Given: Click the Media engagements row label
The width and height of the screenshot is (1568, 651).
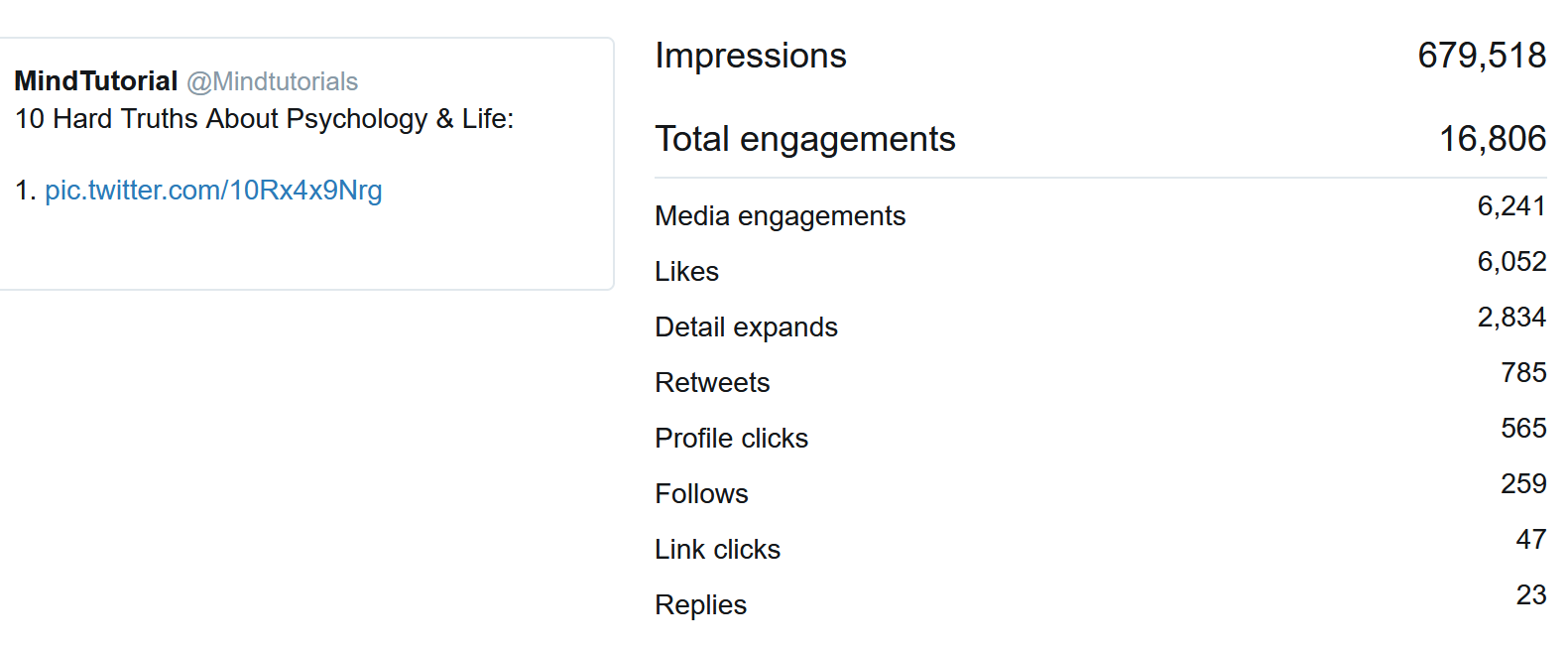Looking at the screenshot, I should (781, 216).
